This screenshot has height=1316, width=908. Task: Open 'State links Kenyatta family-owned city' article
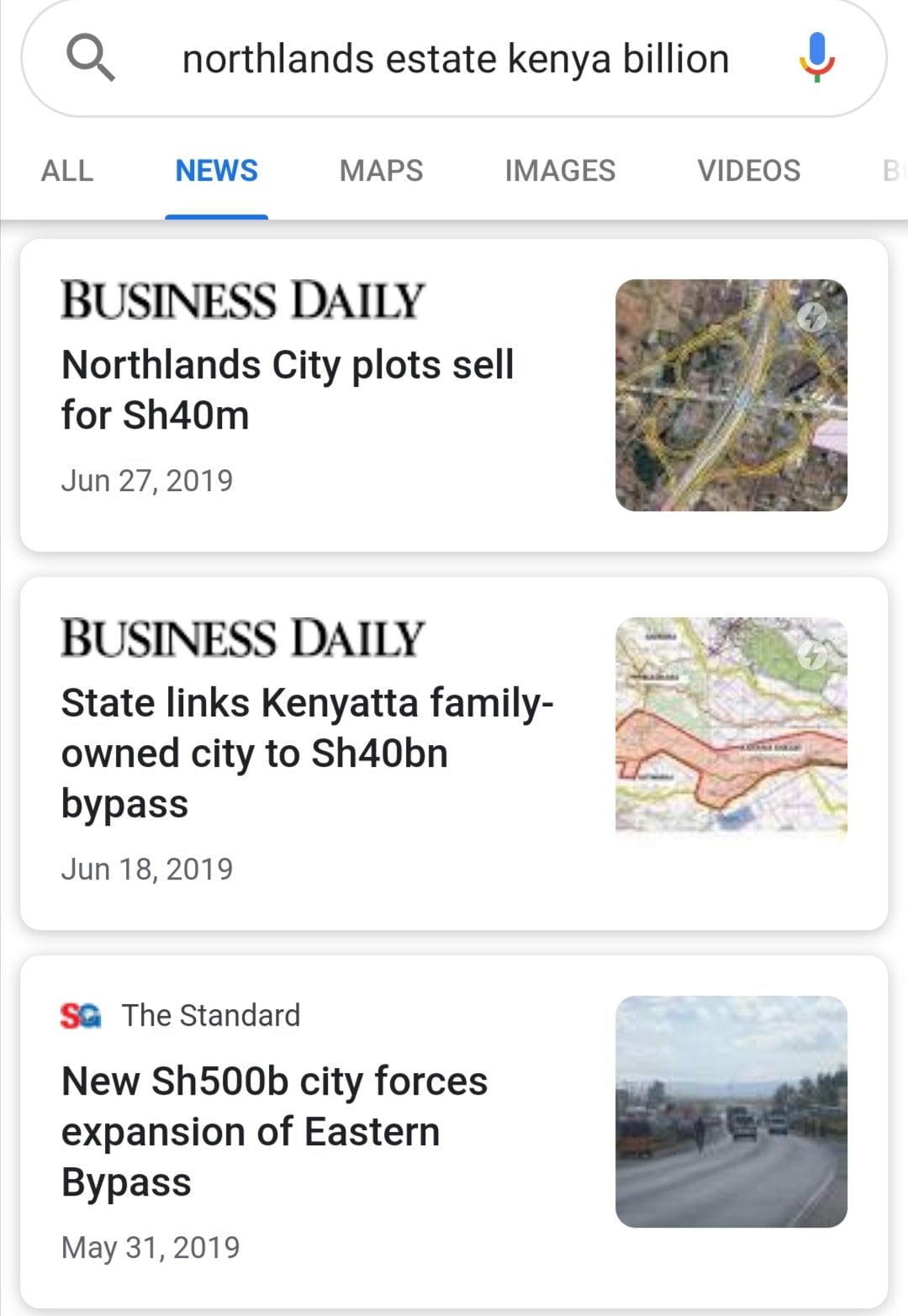pyautogui.click(x=307, y=753)
